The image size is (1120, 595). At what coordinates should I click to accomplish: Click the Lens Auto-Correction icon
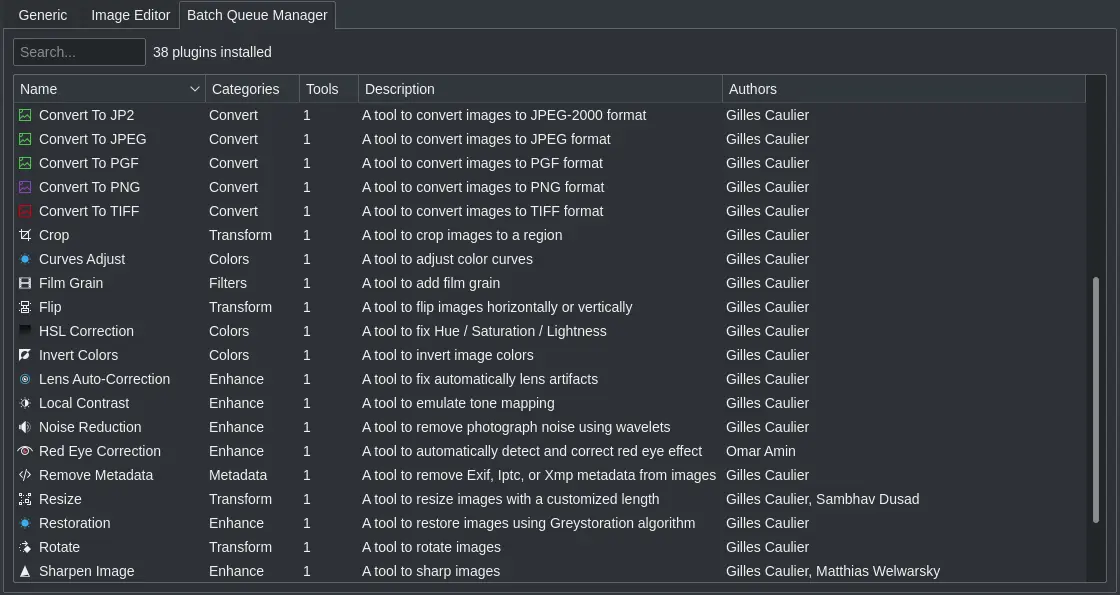(24, 379)
